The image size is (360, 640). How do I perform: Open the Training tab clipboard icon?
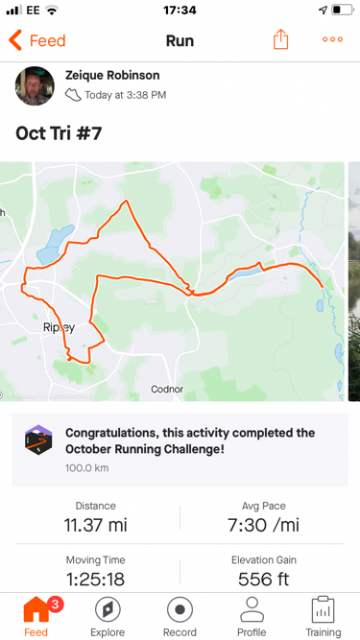[x=323, y=610]
